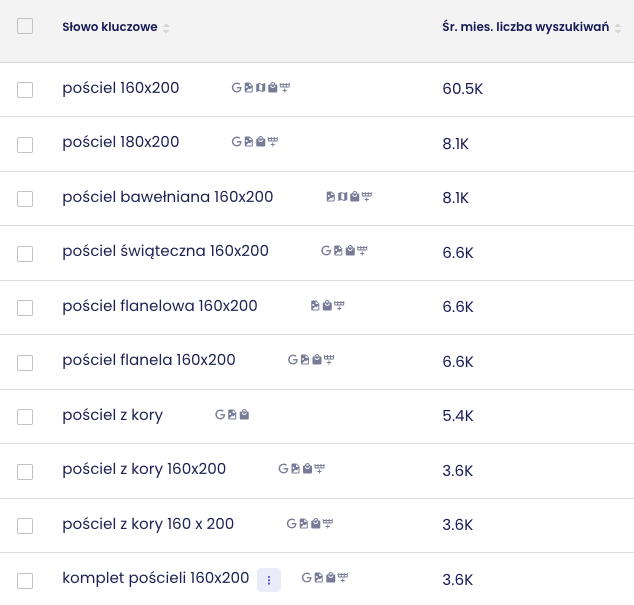Click the map icon beside pościel 160x200
The image size is (634, 605).
[261, 87]
